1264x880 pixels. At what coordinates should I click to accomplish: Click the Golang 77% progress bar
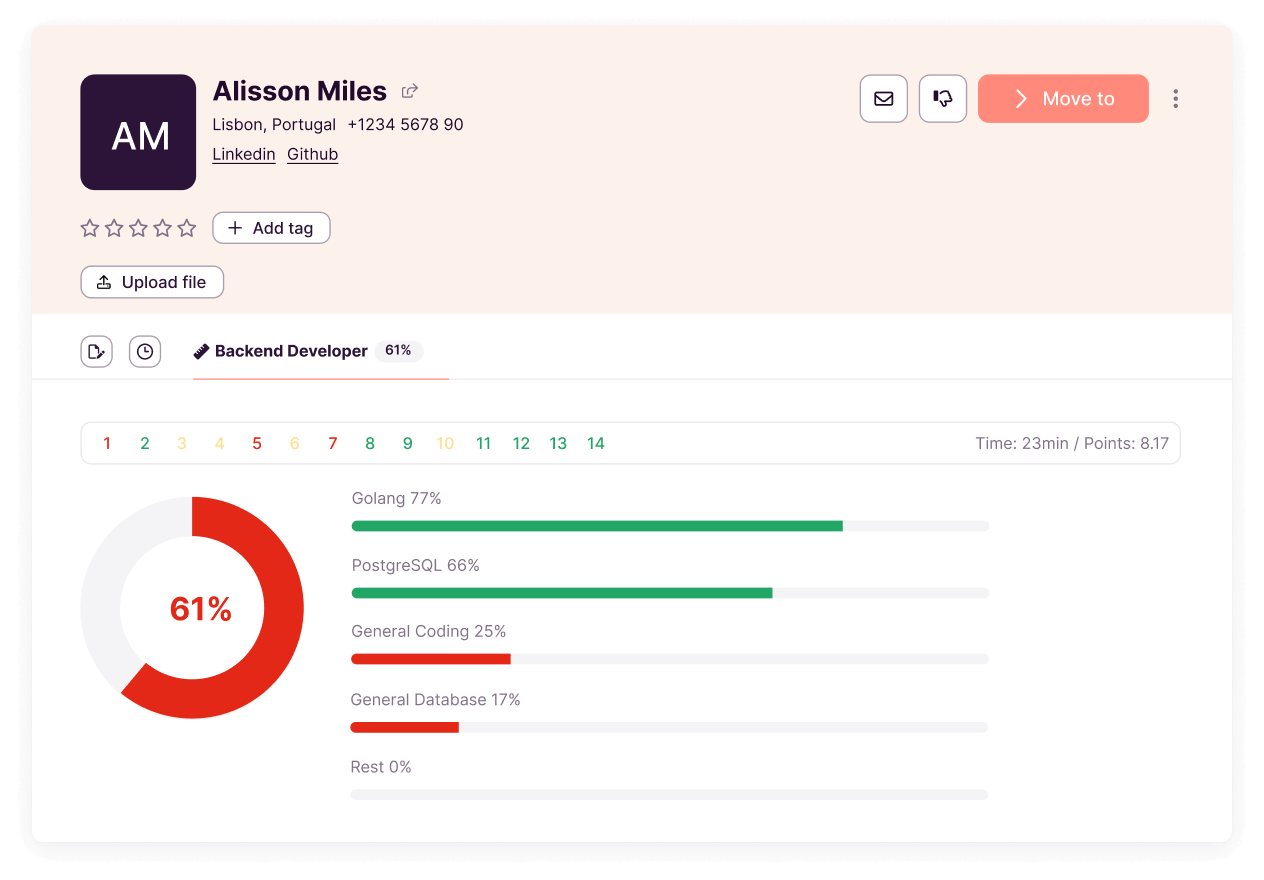pos(669,526)
